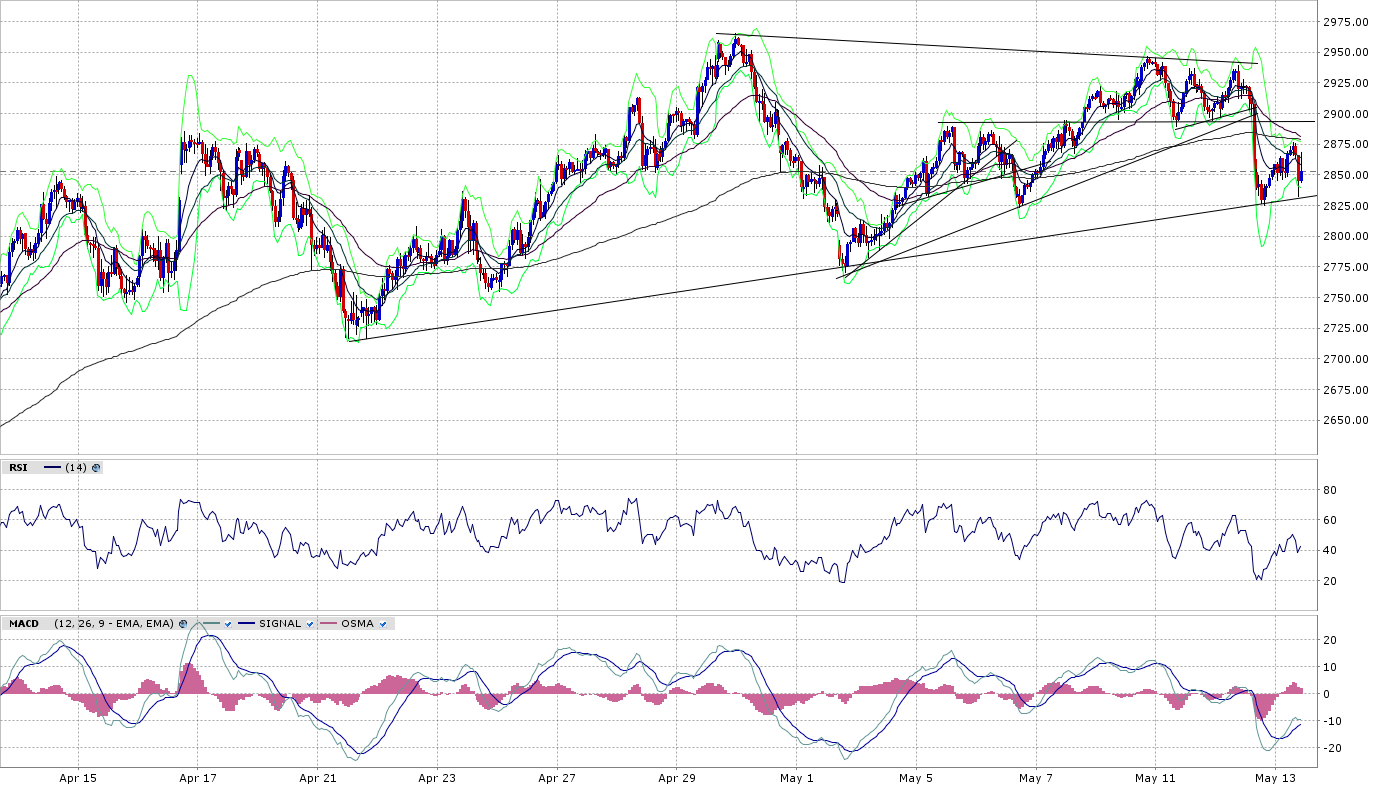The image size is (1377, 792).
Task: Click the May 11 date axis label
Action: [1155, 778]
